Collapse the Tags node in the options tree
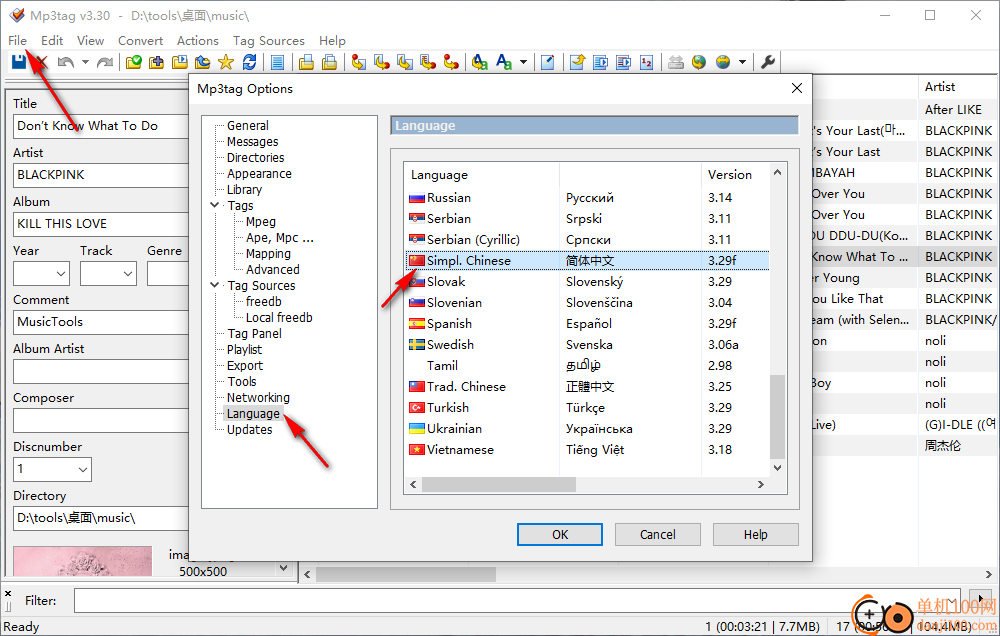The height and width of the screenshot is (636, 1000). click(215, 205)
